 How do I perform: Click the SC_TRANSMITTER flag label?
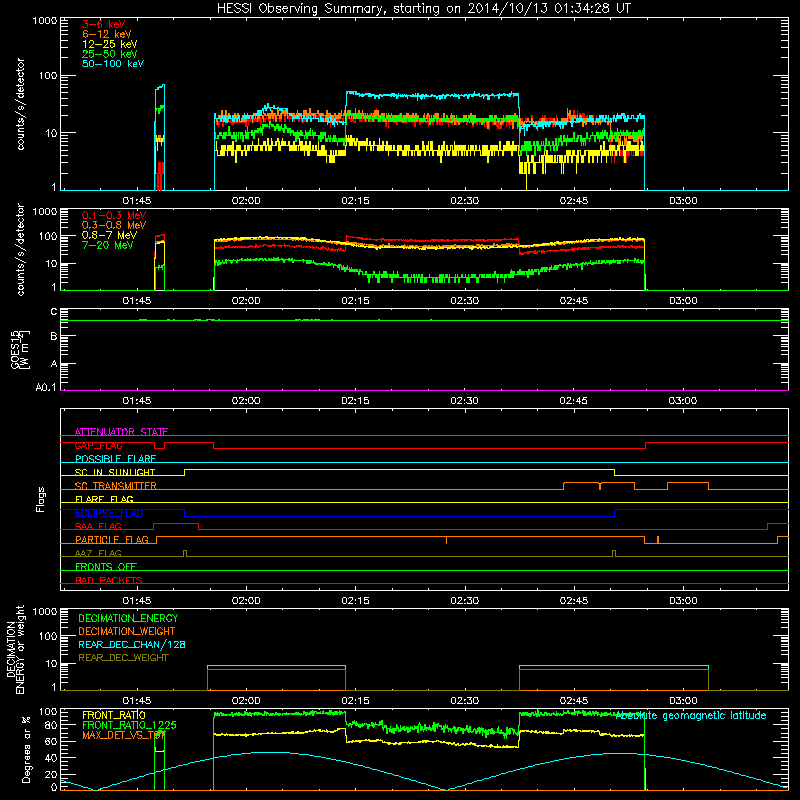click(x=116, y=486)
